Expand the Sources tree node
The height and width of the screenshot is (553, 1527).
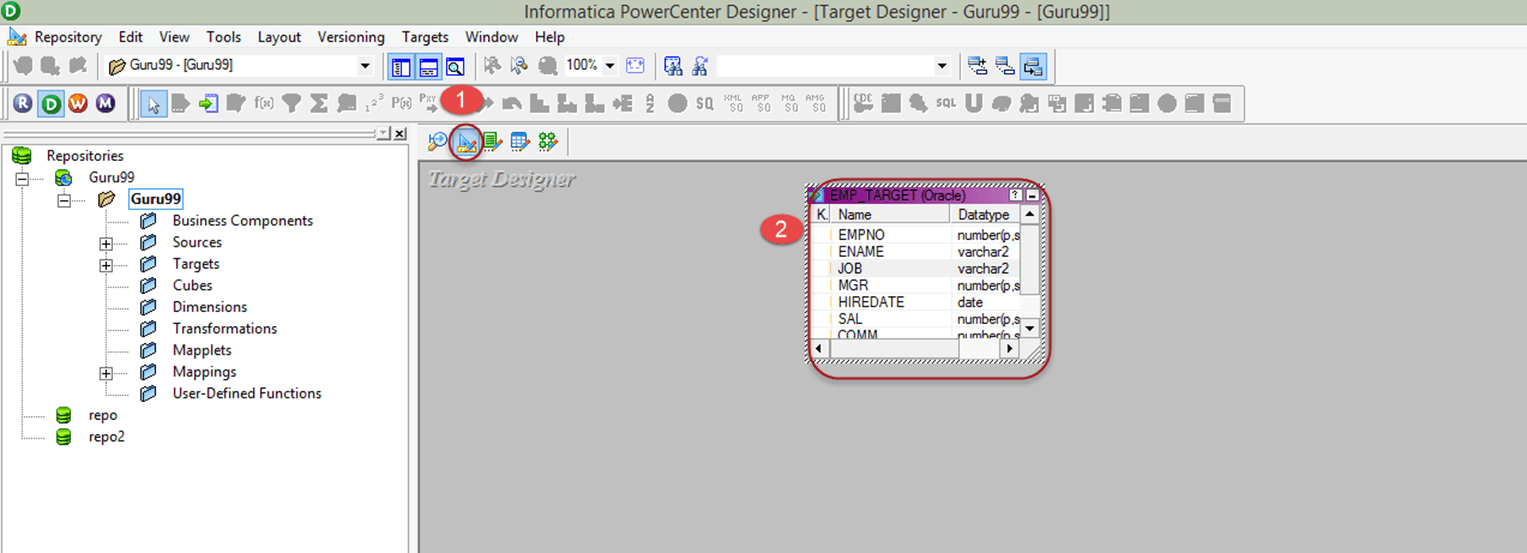pos(106,243)
